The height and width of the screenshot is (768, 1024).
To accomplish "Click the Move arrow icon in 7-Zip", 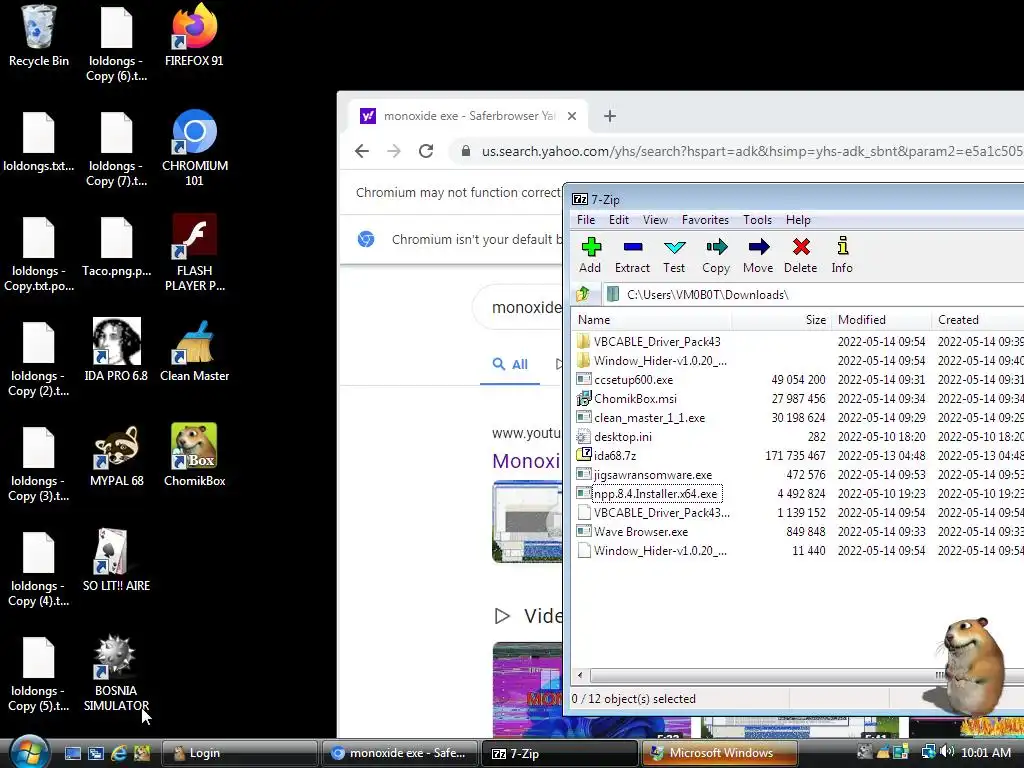I will (x=758, y=255).
